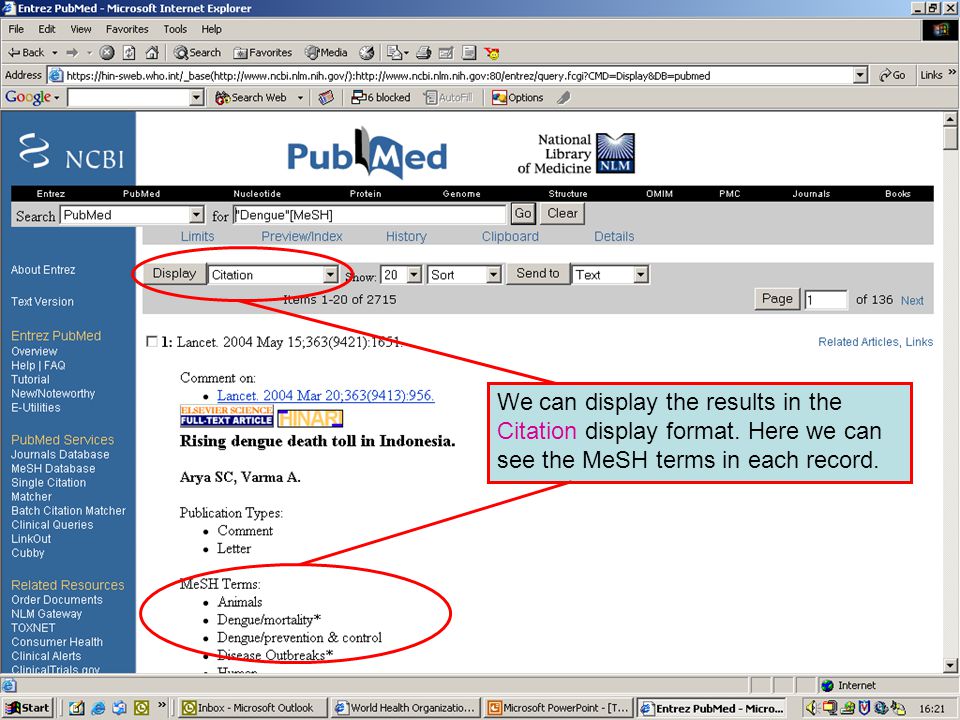Click the Discuss toolbar icon
960x720 pixels.
pos(469,53)
